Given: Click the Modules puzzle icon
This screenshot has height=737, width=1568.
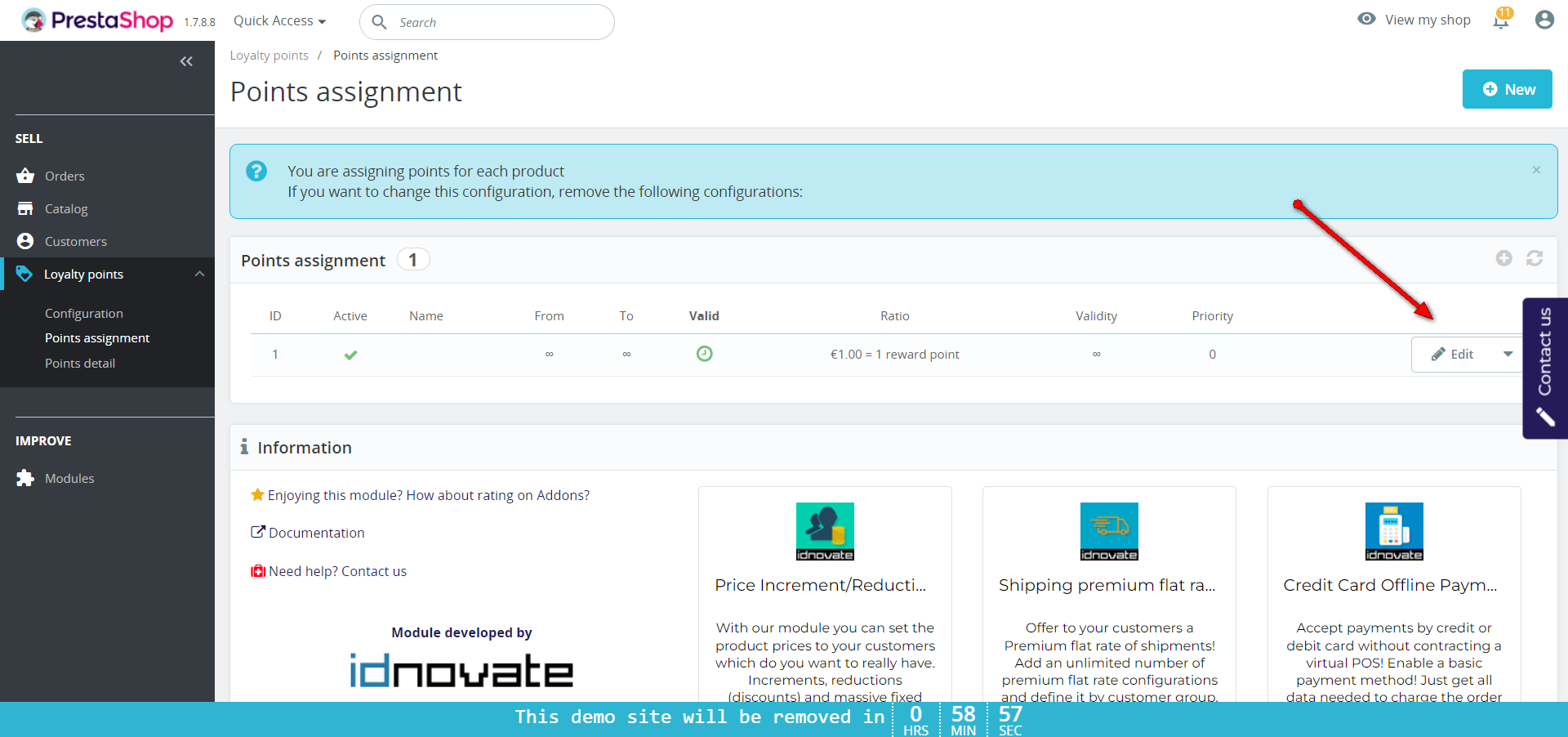Looking at the screenshot, I should pos(25,478).
